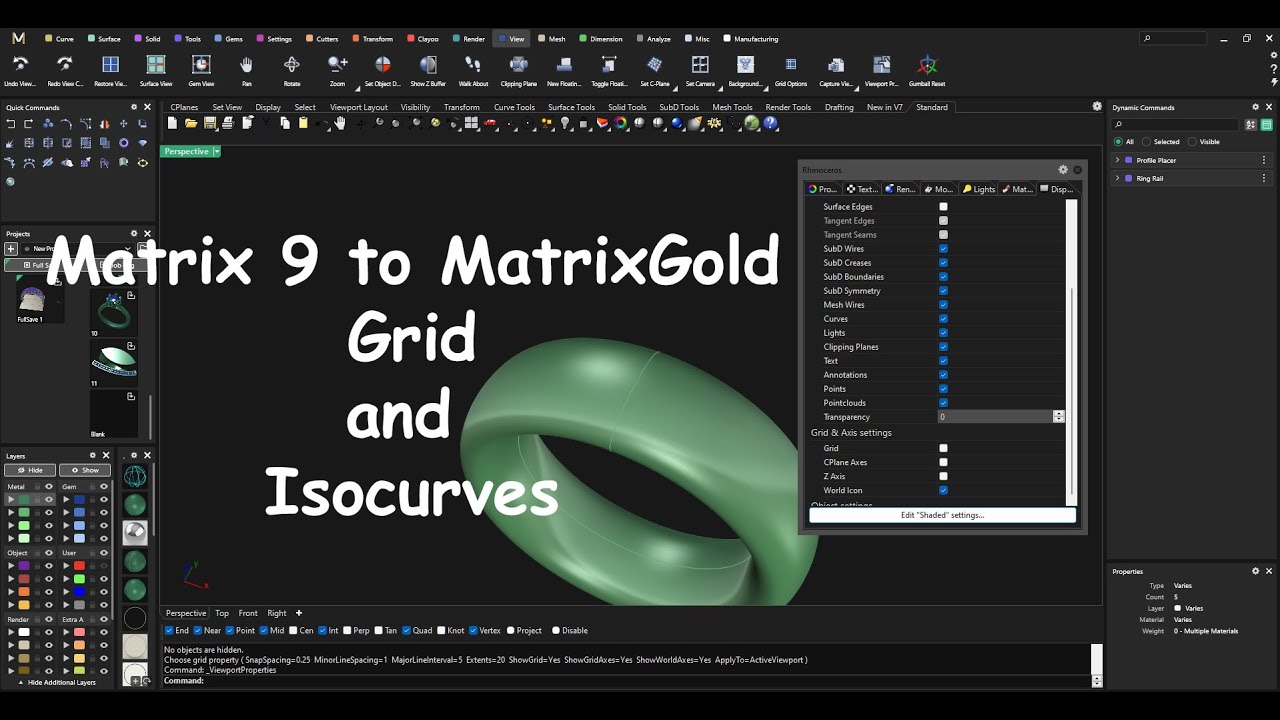Activate the Rotate view tool
Image resolution: width=1280 pixels, height=720 pixels.
click(x=292, y=64)
